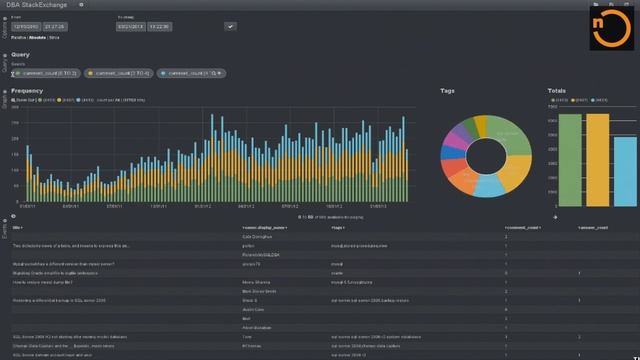Screen dimensions: 640x360
Task: Click the yellow bar in the Totals chart
Action: click(598, 160)
